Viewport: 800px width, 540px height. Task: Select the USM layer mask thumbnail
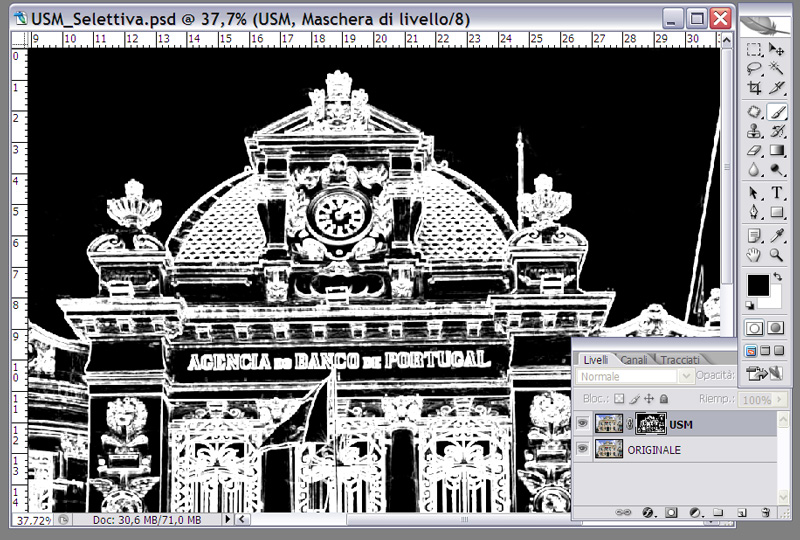(x=650, y=424)
